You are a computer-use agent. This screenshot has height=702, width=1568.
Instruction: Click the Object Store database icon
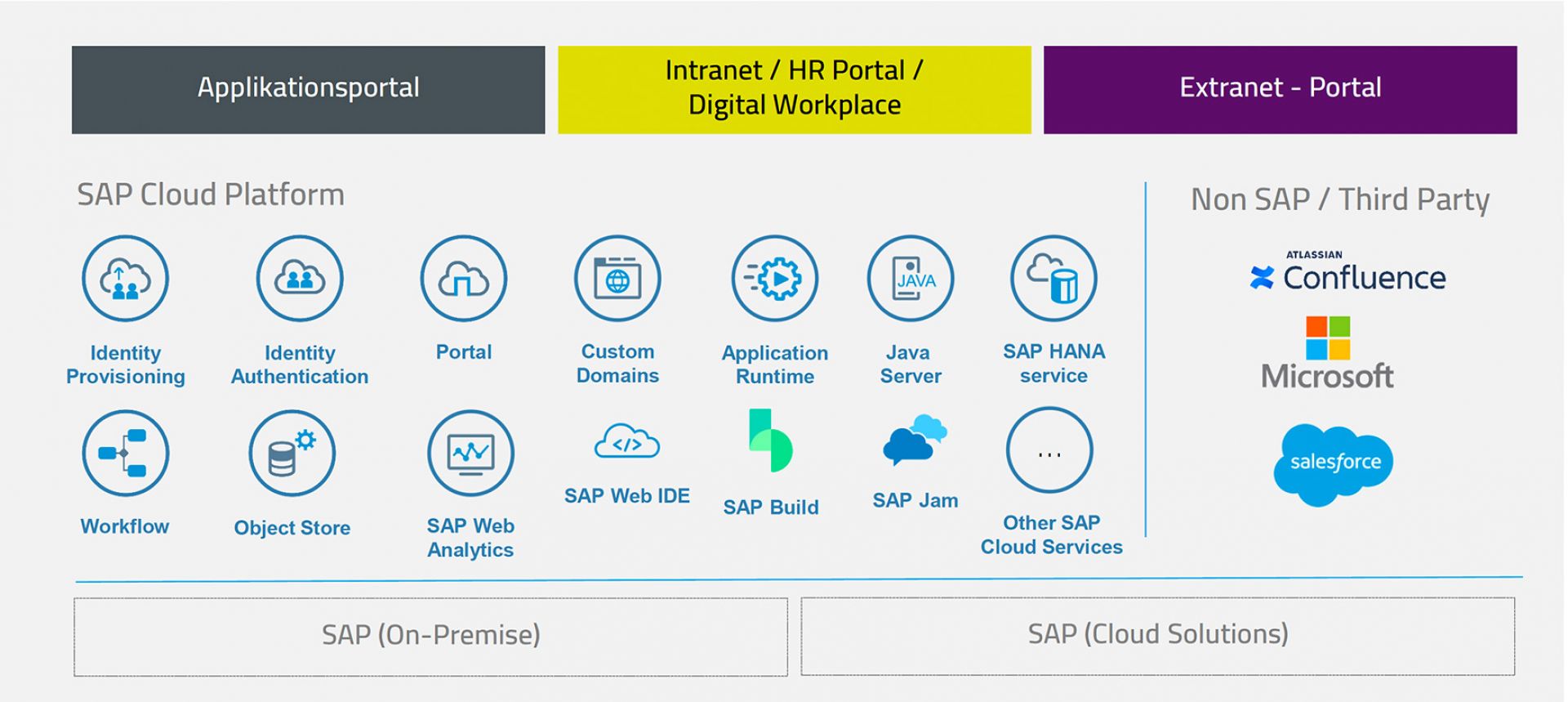(292, 454)
